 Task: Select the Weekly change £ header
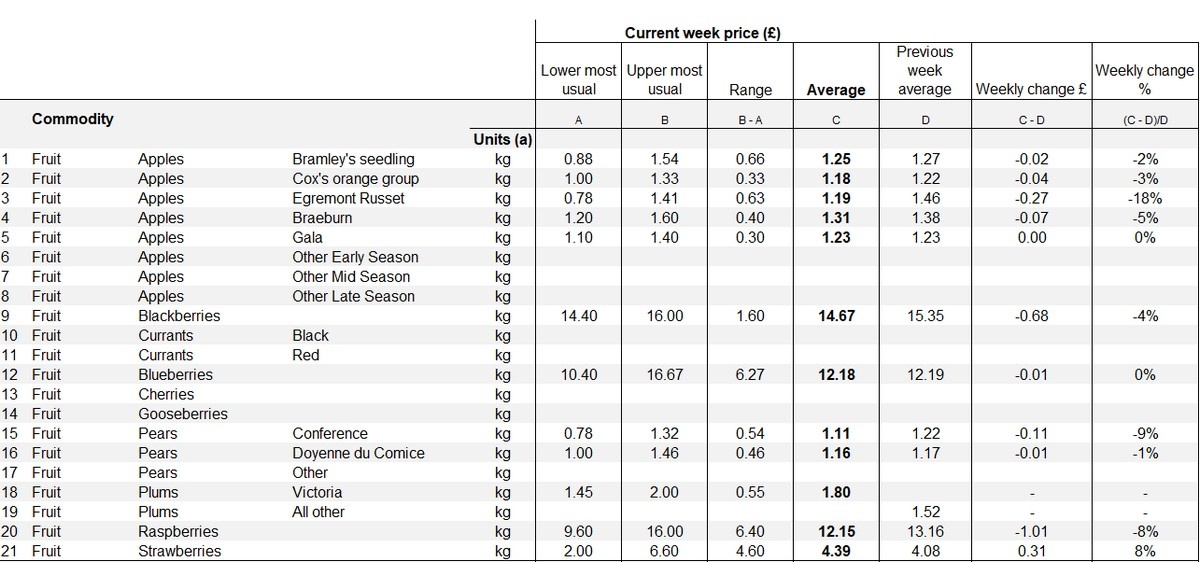(x=1032, y=89)
